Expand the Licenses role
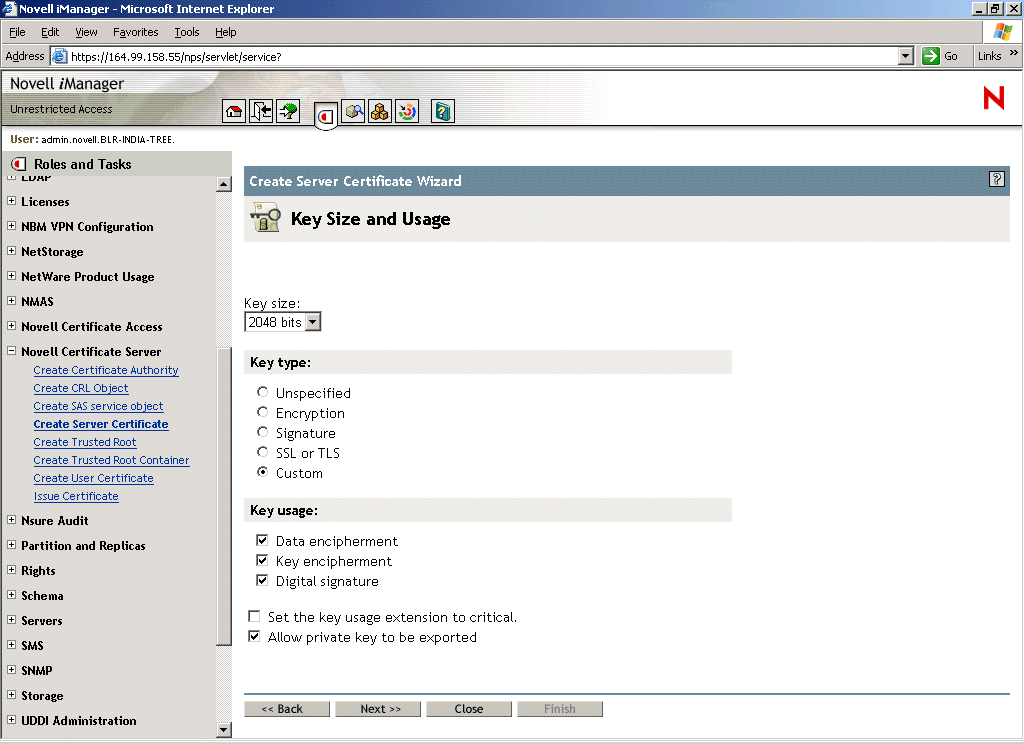Viewport: 1024px width, 744px height. (12, 201)
